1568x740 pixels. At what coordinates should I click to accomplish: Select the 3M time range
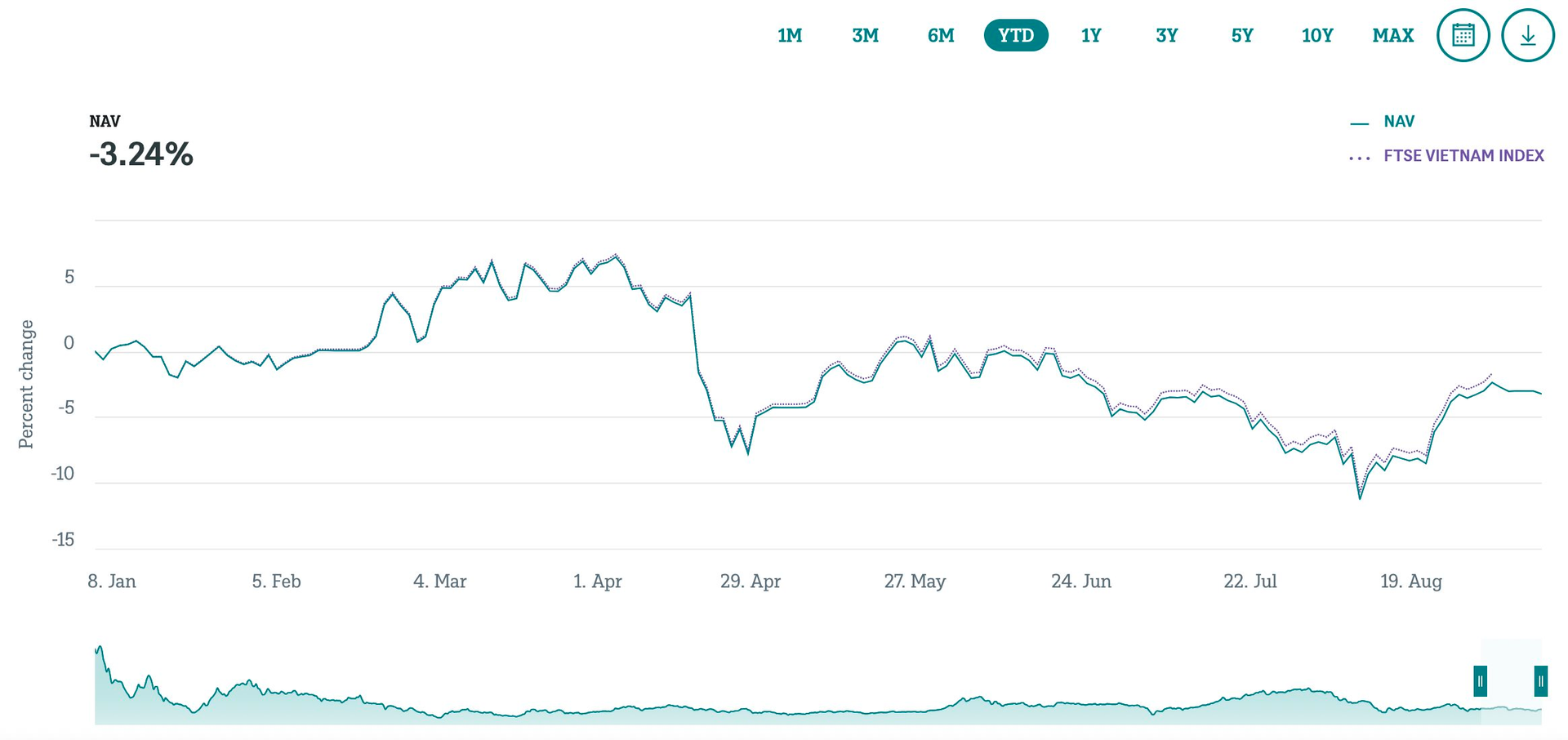[x=865, y=35]
